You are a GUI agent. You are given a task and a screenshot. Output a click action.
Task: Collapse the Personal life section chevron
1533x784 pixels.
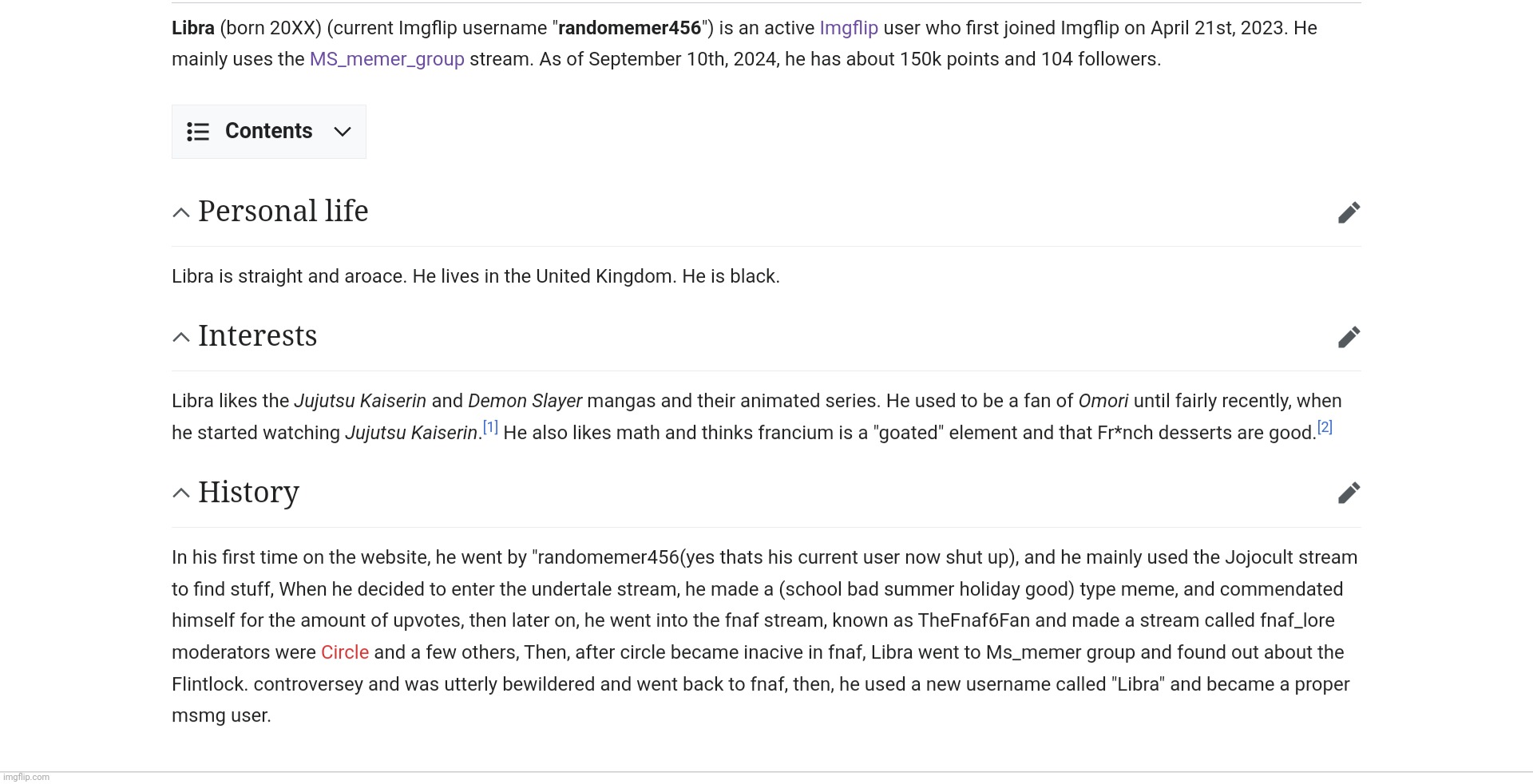pyautogui.click(x=181, y=212)
